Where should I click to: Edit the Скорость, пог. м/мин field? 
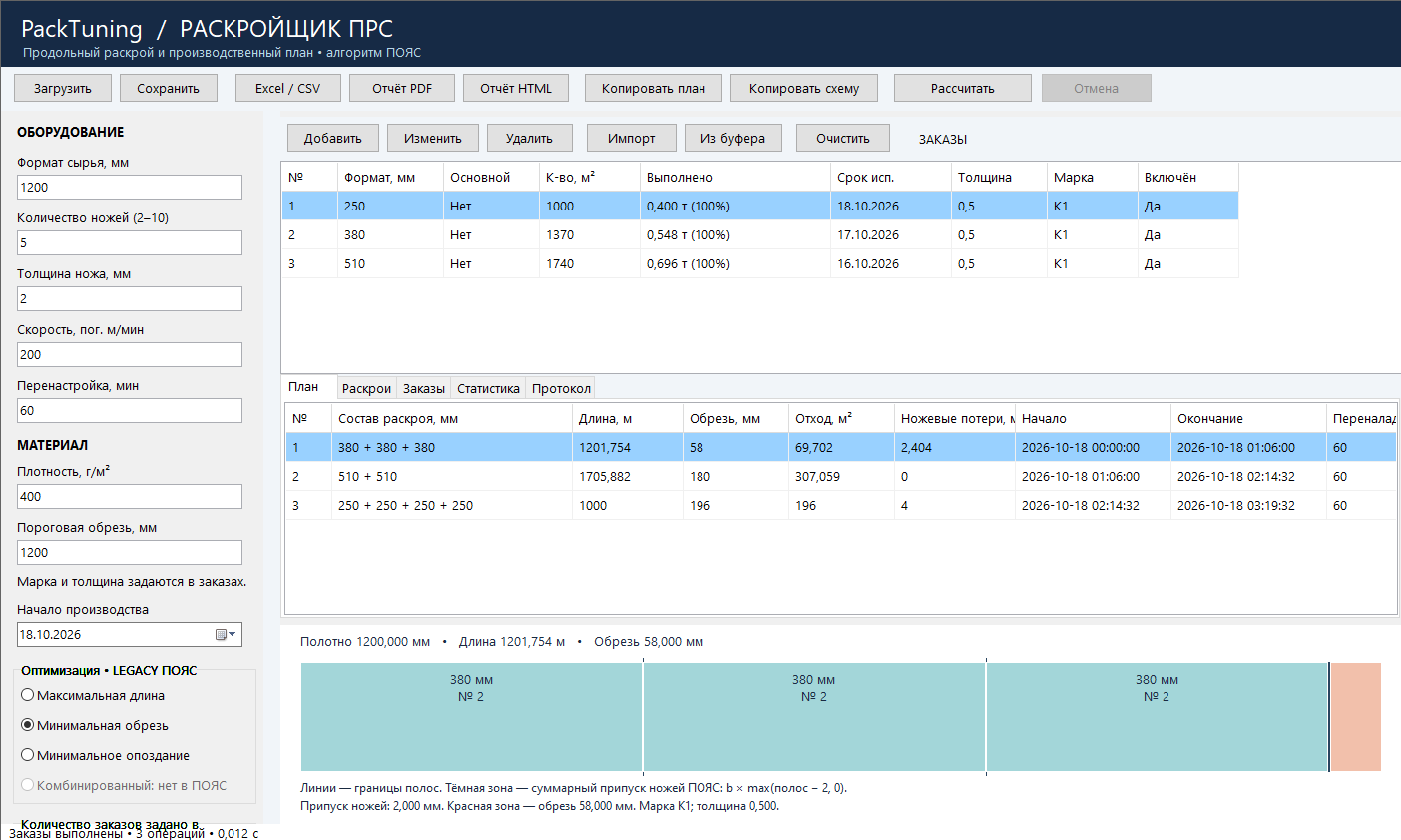pos(130,355)
